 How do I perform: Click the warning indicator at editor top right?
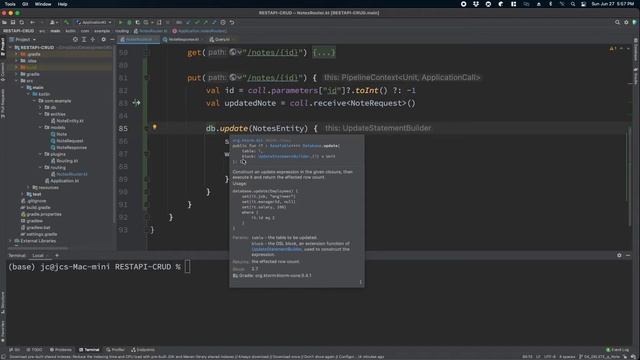click(x=612, y=48)
